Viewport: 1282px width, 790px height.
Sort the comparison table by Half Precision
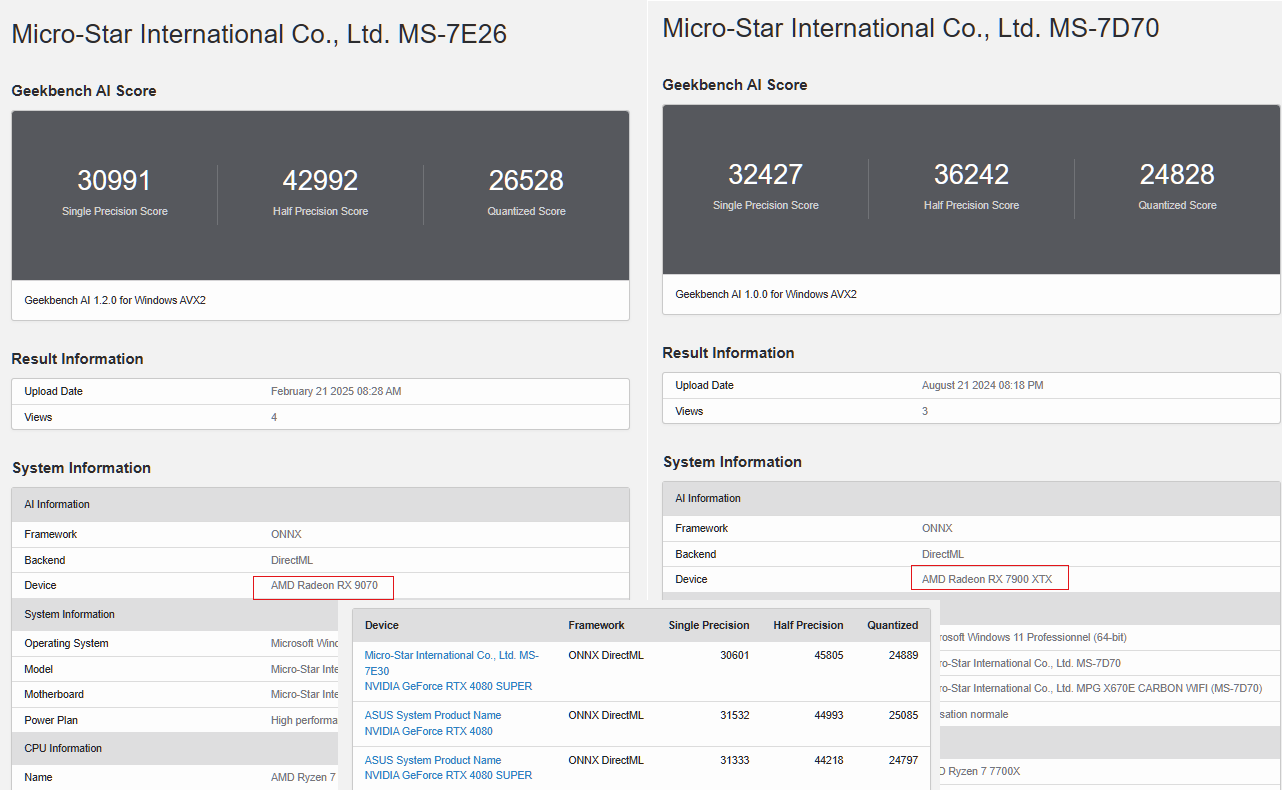click(808, 625)
